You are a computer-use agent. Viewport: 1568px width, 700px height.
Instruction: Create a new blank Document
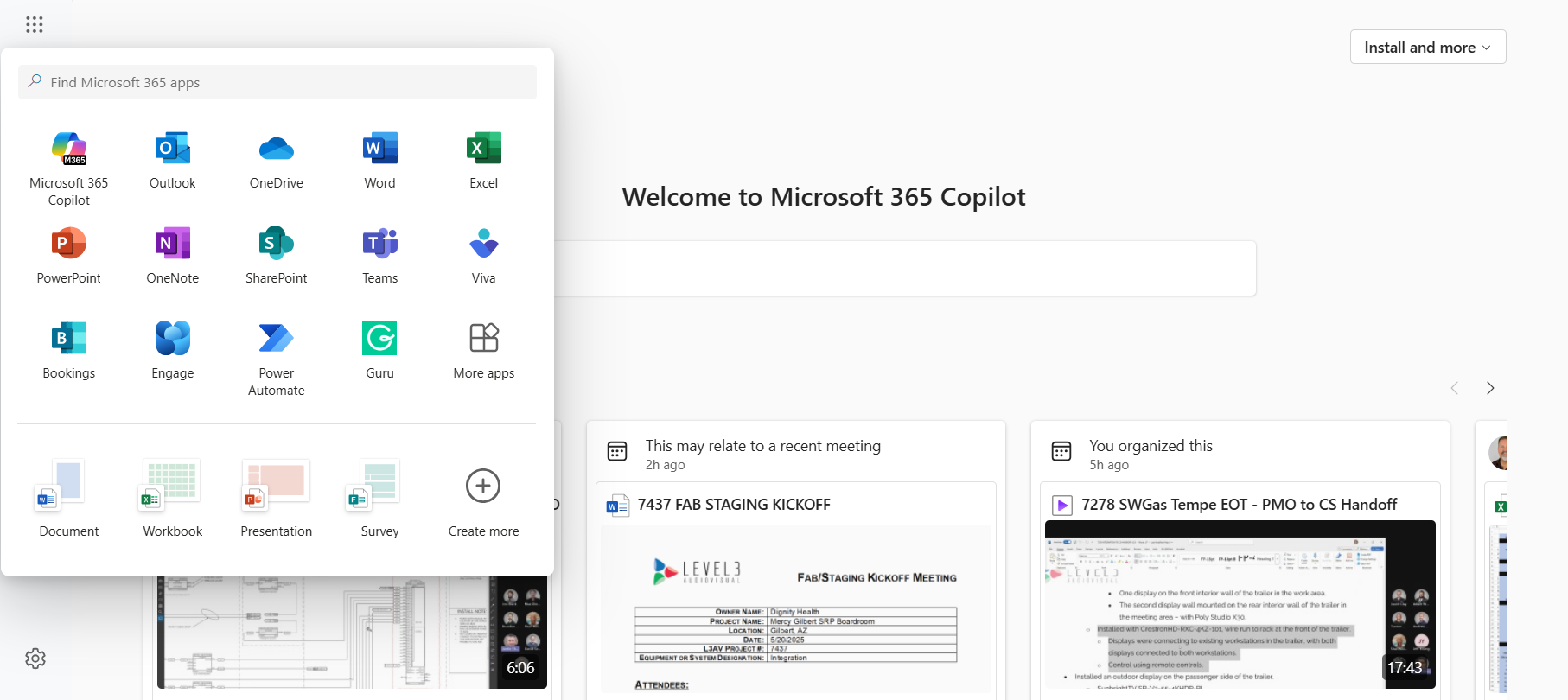[68, 498]
